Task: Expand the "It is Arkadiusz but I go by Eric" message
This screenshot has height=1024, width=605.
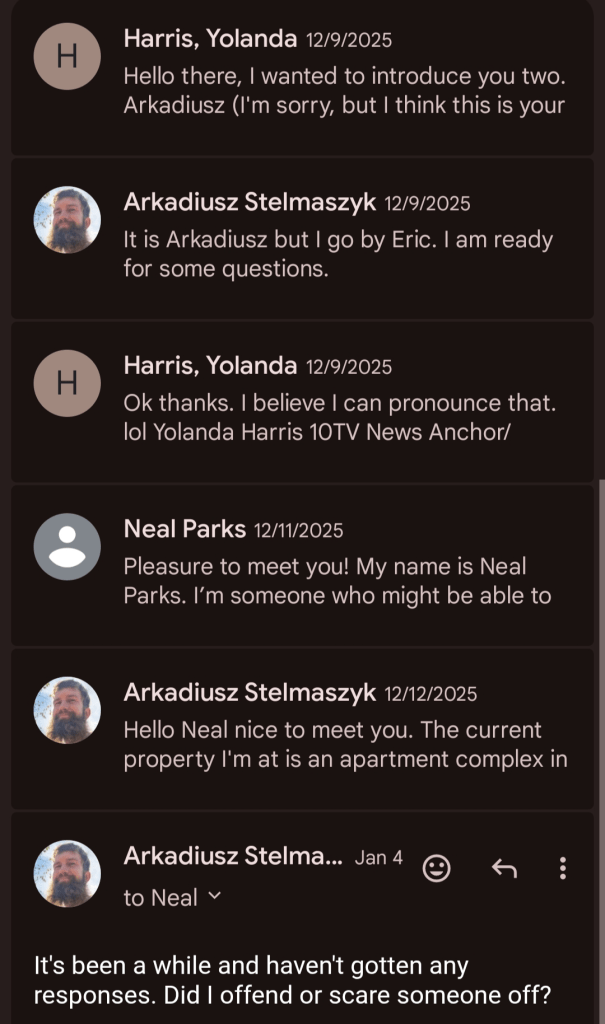Action: pos(338,254)
